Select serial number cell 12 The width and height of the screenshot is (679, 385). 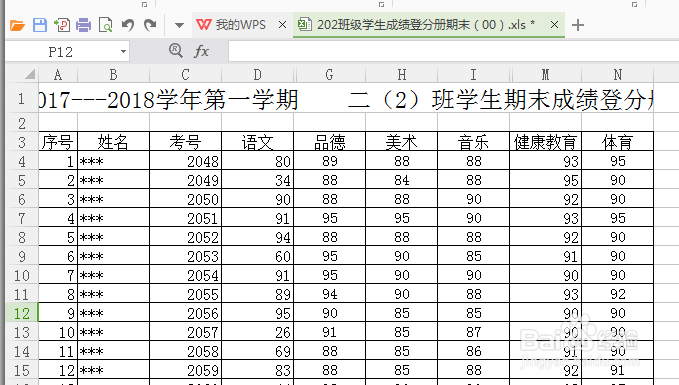click(58, 370)
